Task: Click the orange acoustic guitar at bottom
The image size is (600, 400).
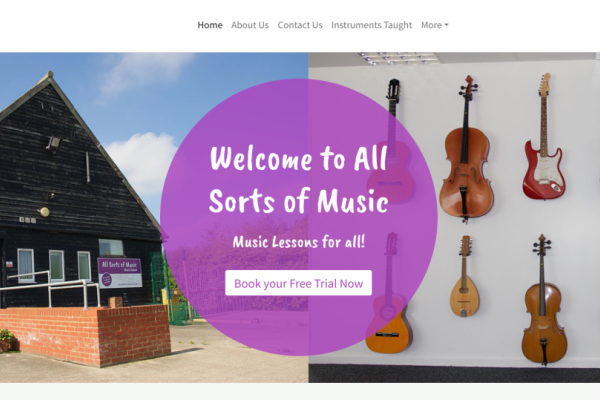Action: (x=388, y=293)
